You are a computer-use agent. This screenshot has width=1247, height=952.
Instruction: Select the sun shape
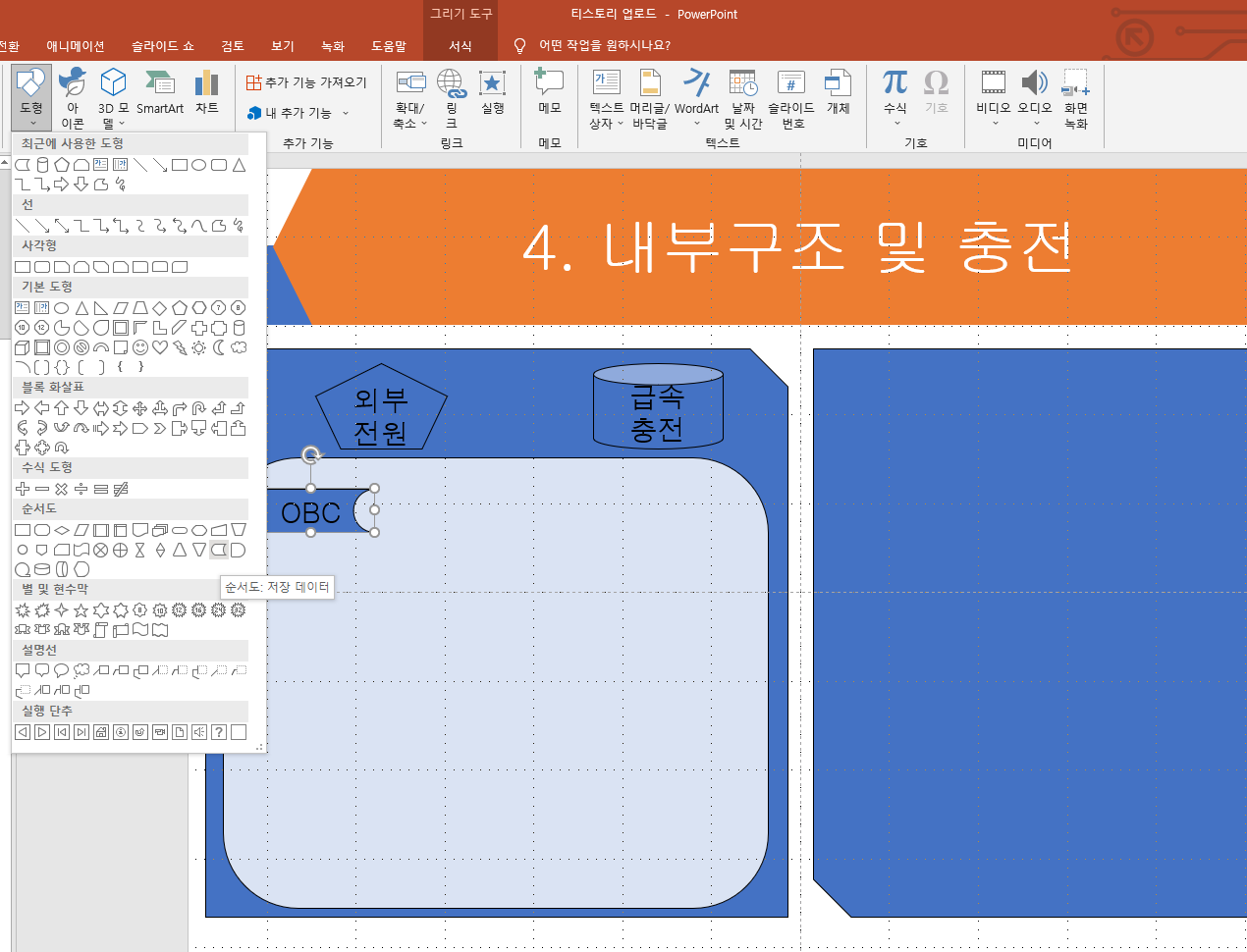pos(199,347)
